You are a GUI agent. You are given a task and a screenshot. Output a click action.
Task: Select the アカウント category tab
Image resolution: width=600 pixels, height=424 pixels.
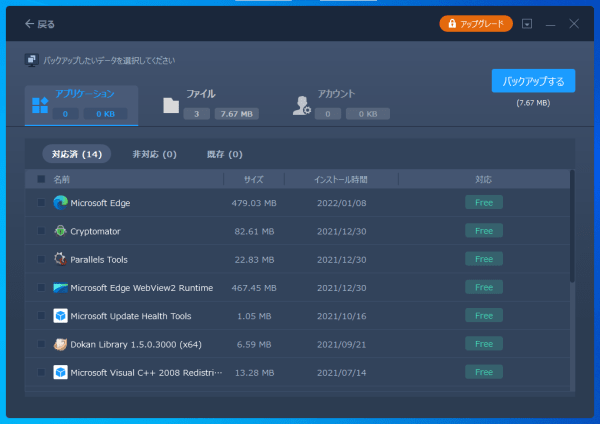point(341,105)
